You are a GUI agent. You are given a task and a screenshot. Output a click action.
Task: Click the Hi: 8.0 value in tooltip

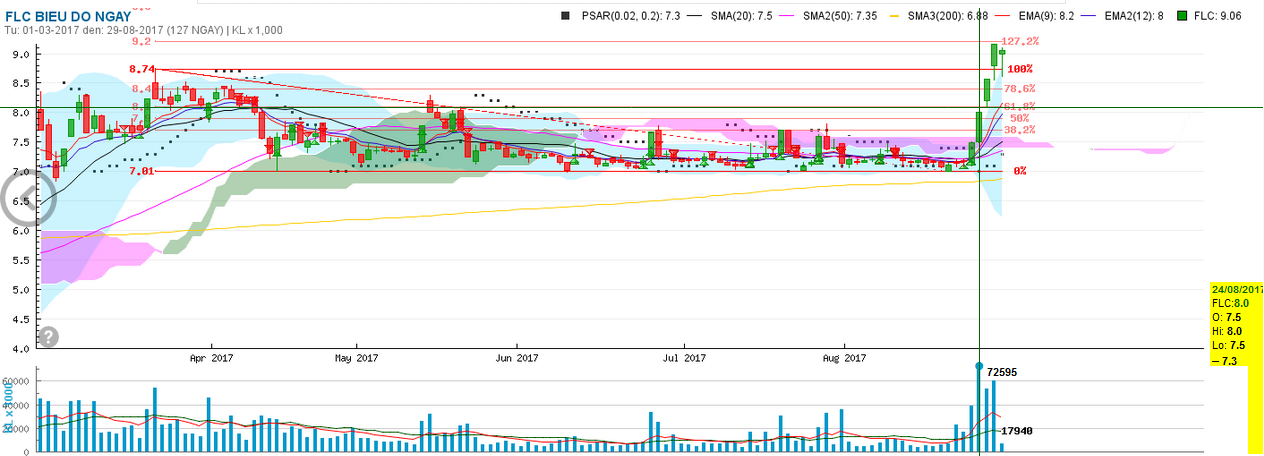click(x=1226, y=330)
